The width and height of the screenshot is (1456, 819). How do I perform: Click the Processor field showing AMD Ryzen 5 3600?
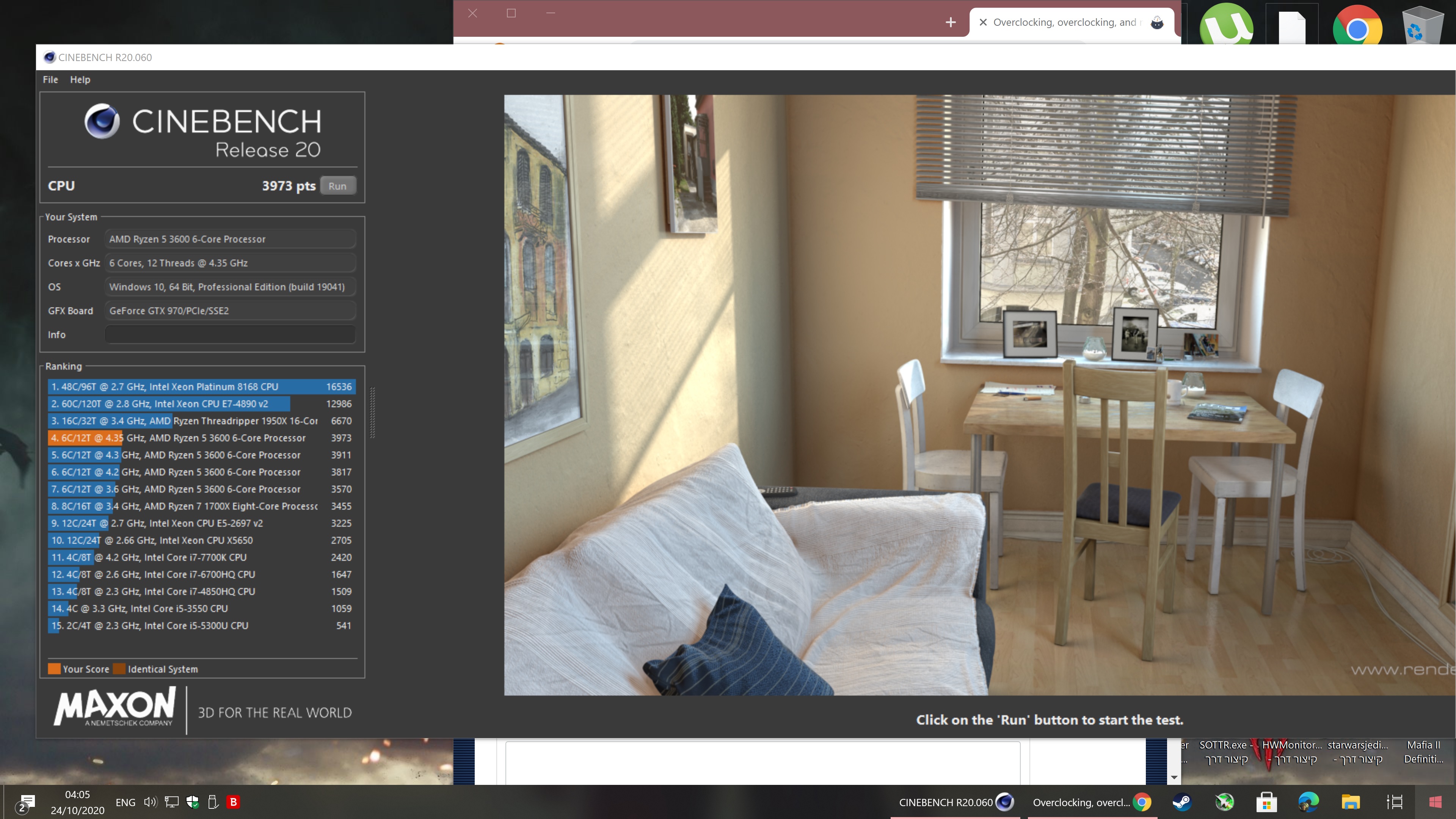[230, 239]
